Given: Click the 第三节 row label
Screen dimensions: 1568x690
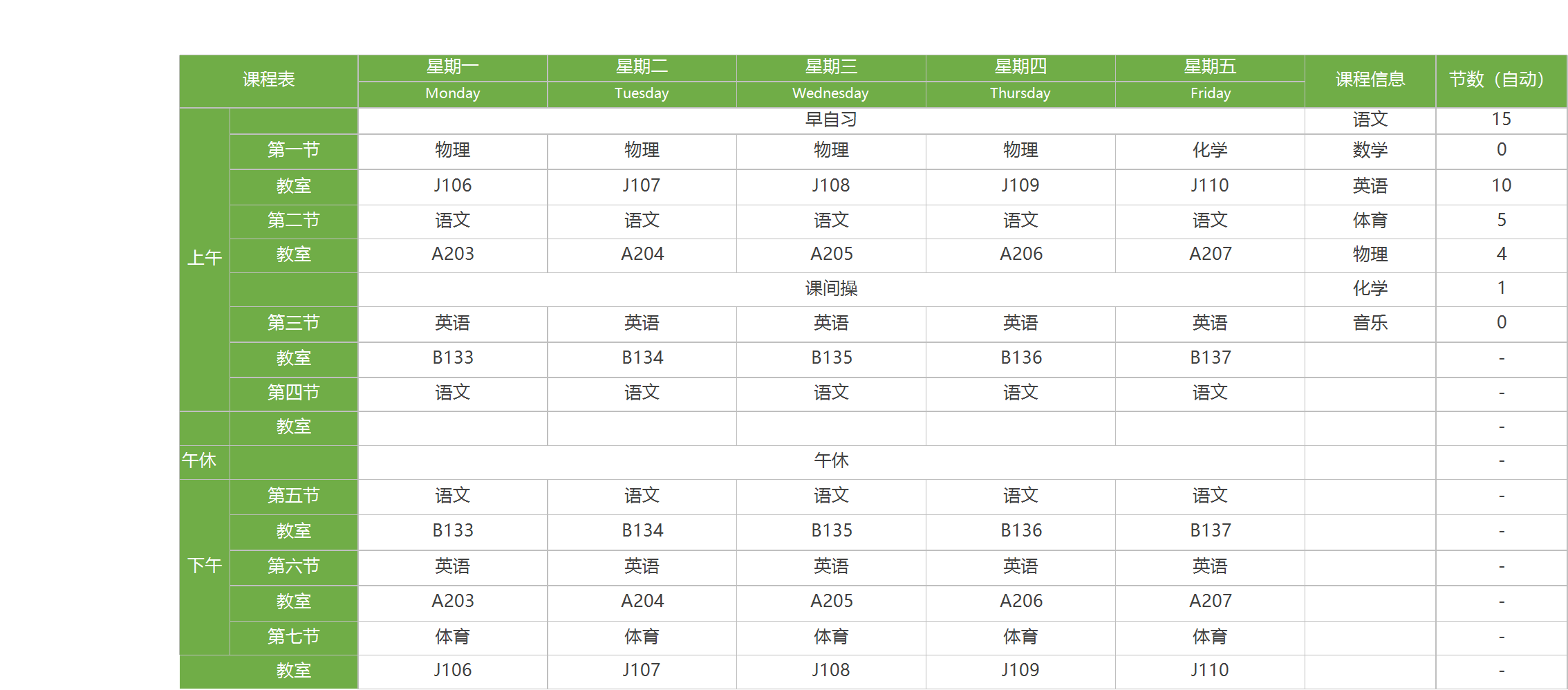Looking at the screenshot, I should click(x=294, y=324).
